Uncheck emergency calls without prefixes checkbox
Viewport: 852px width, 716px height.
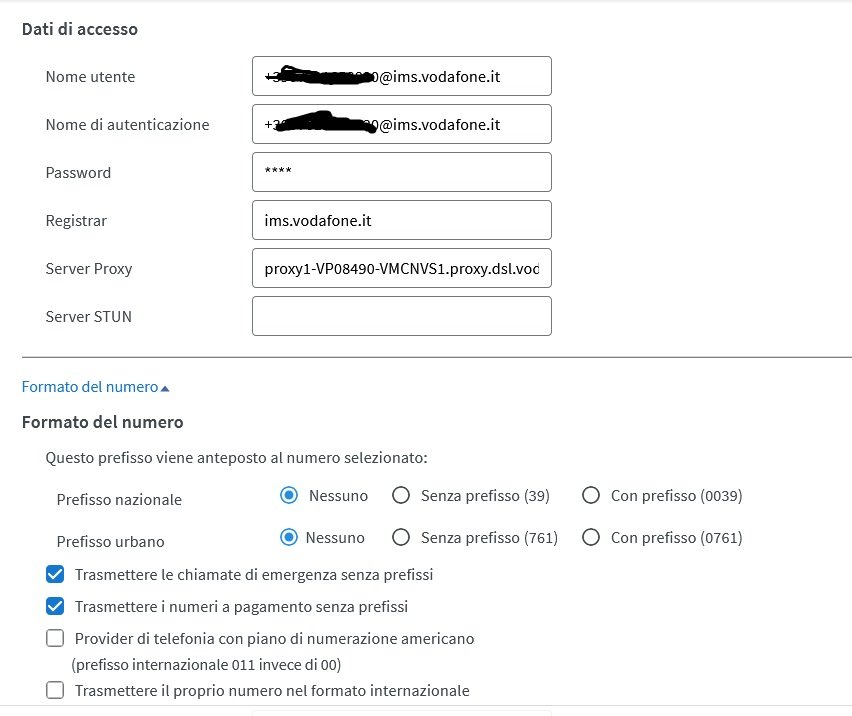tap(55, 574)
